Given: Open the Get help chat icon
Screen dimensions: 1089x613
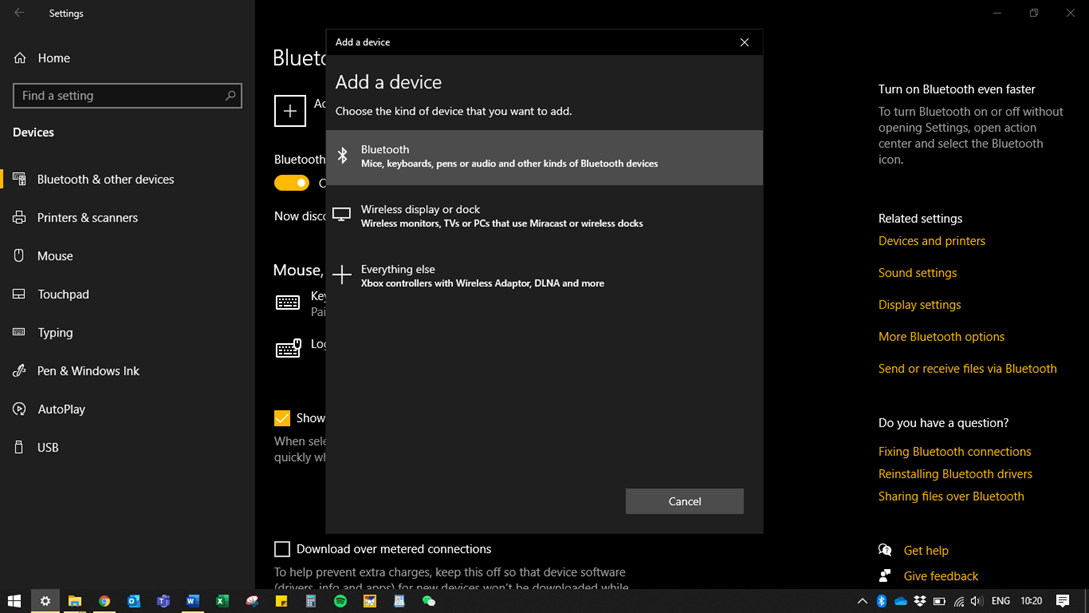Looking at the screenshot, I should point(885,550).
